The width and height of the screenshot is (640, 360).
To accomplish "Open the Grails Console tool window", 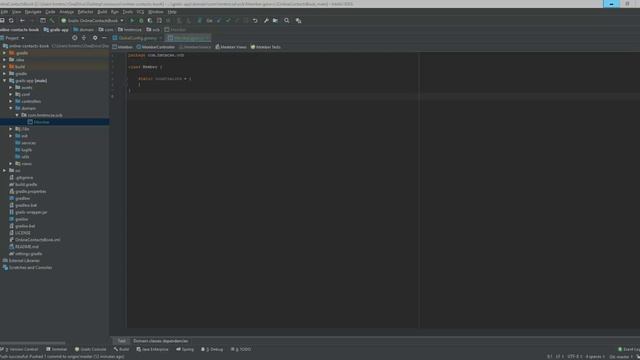I will (x=91, y=349).
